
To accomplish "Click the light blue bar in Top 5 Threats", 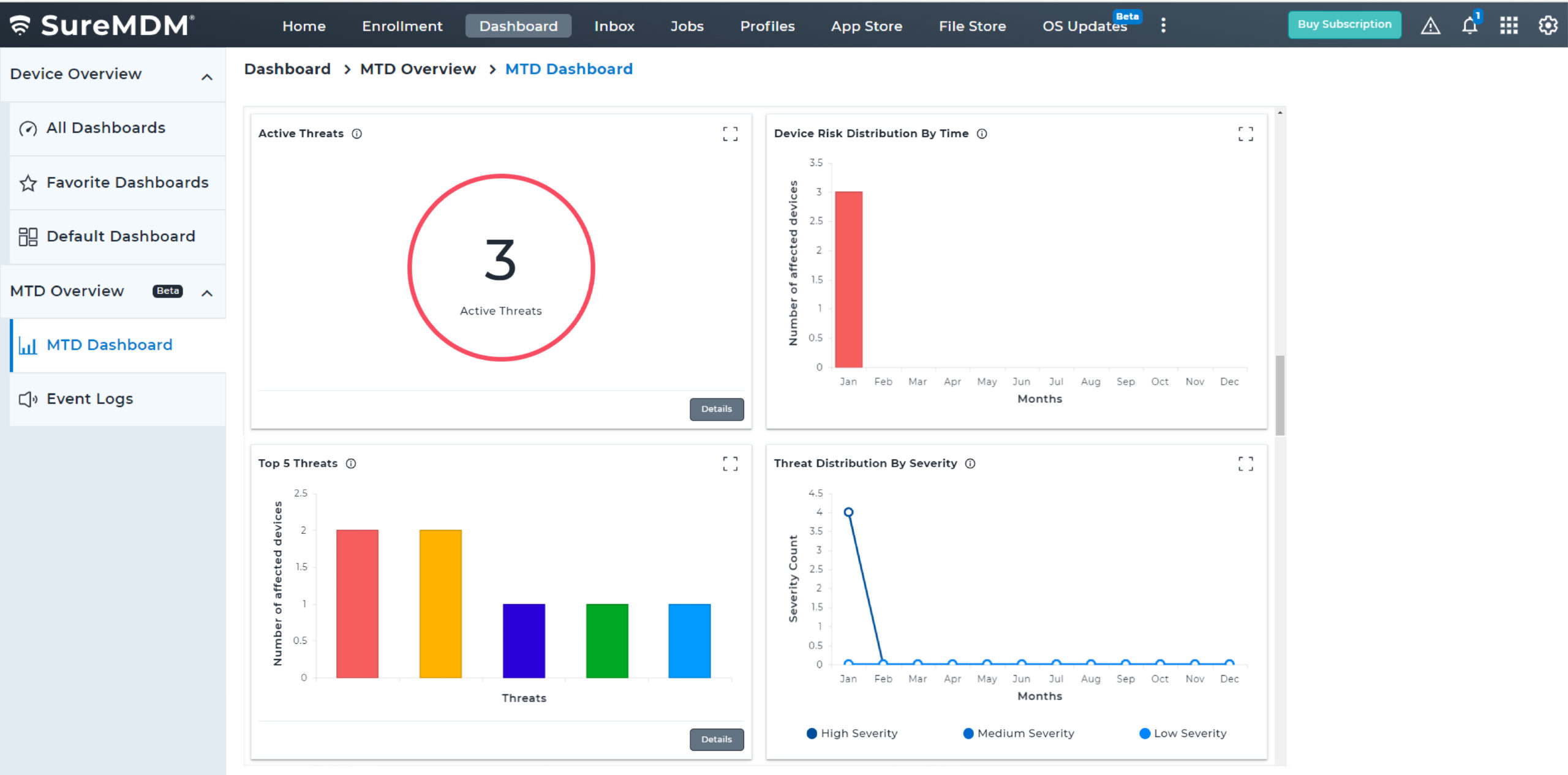I will (690, 641).
